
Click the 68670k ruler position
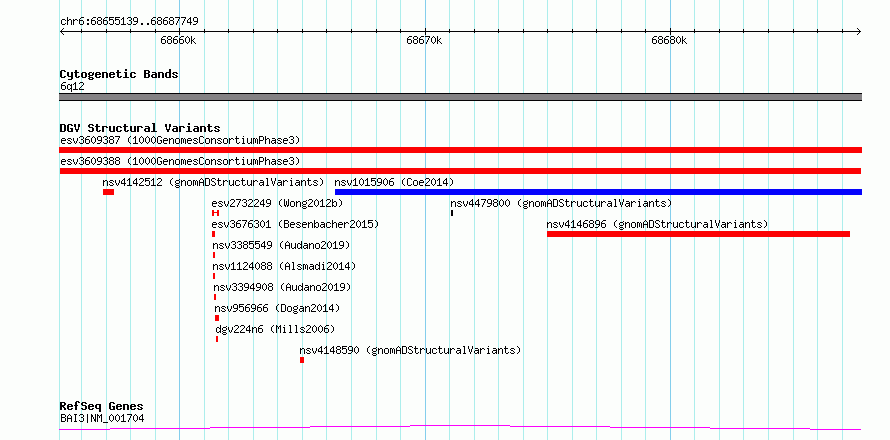(x=425, y=40)
